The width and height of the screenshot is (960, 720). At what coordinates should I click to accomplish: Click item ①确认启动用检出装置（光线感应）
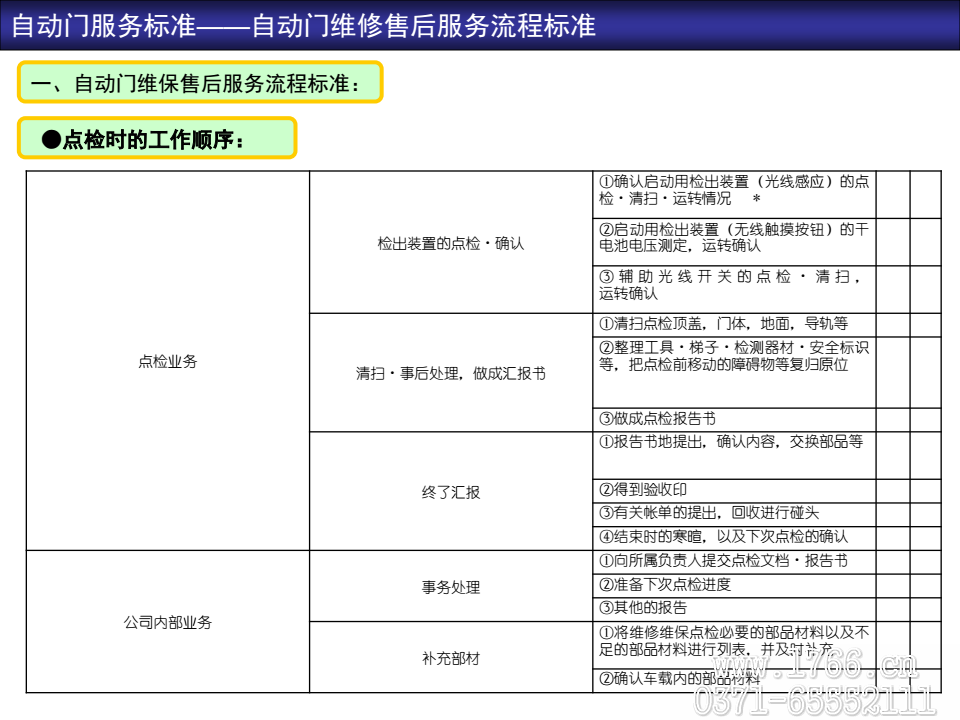tap(733, 190)
